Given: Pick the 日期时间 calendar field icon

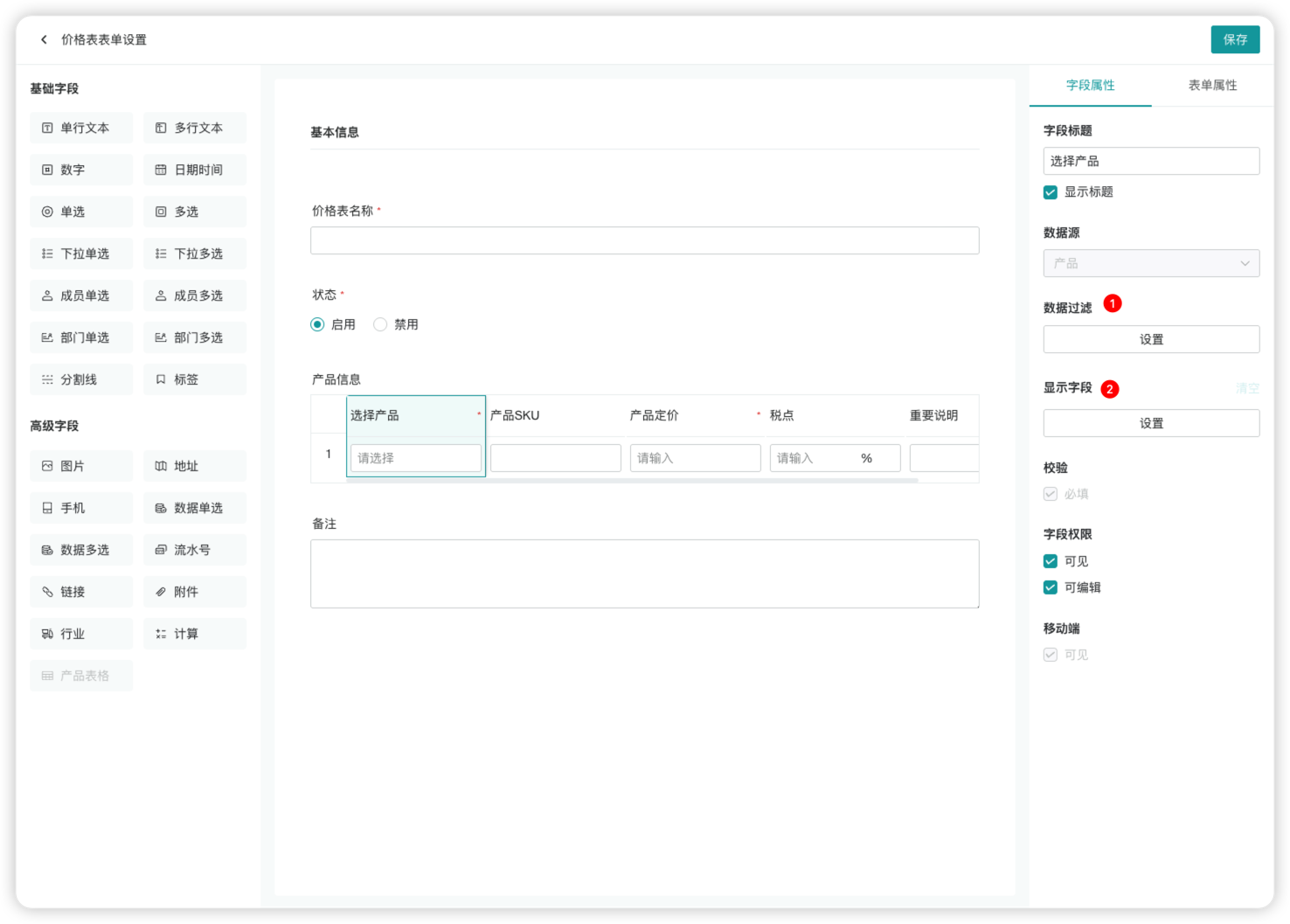Looking at the screenshot, I should [161, 170].
